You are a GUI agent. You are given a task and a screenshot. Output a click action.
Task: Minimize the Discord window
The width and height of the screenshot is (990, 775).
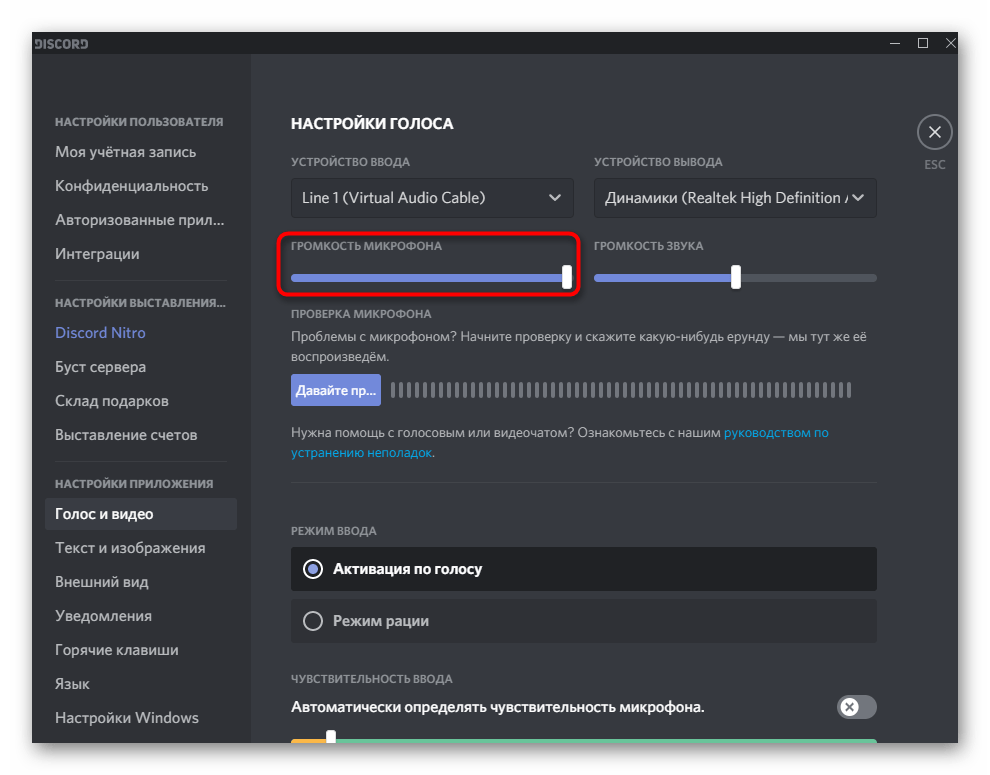(894, 43)
